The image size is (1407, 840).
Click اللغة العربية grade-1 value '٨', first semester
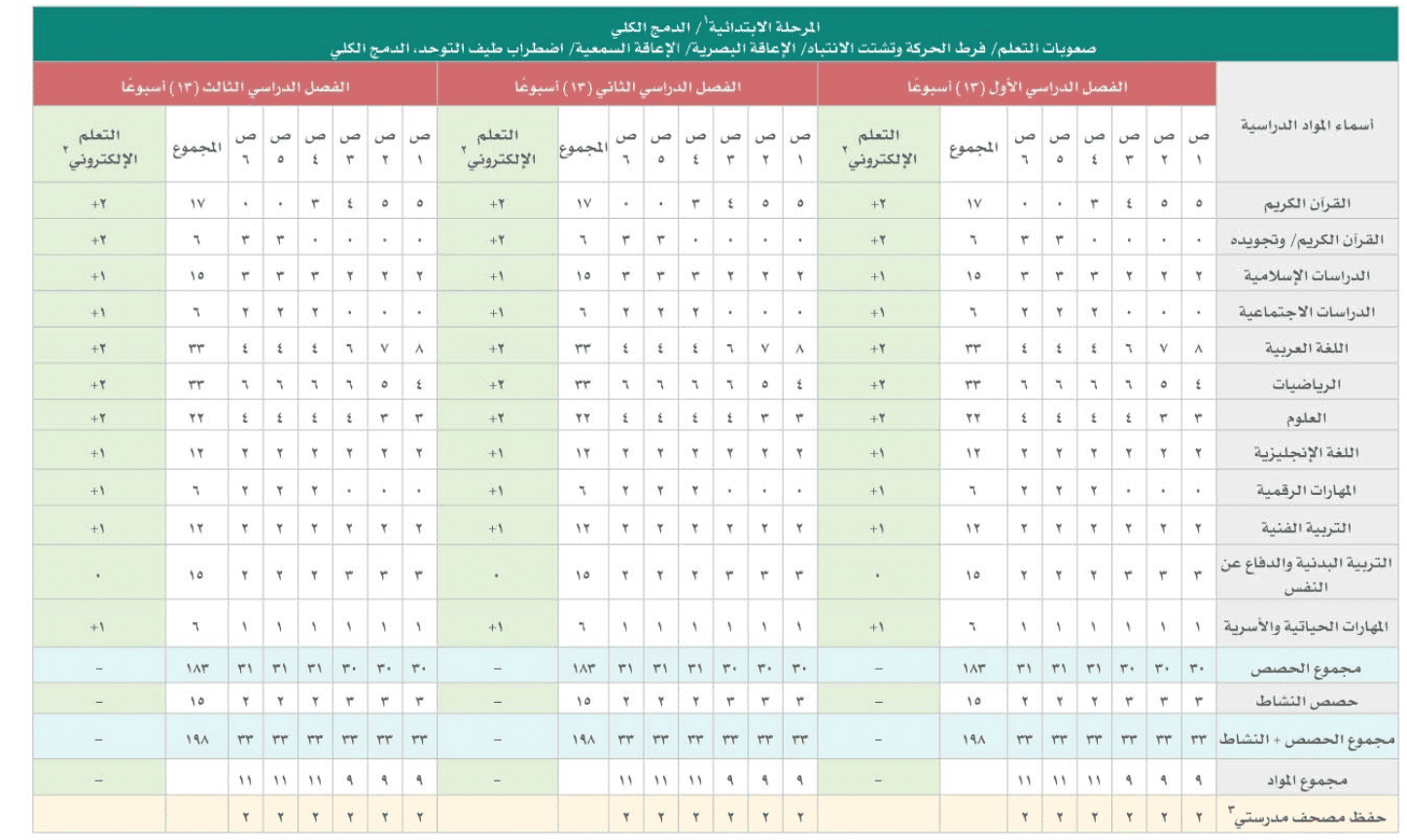tap(1199, 348)
